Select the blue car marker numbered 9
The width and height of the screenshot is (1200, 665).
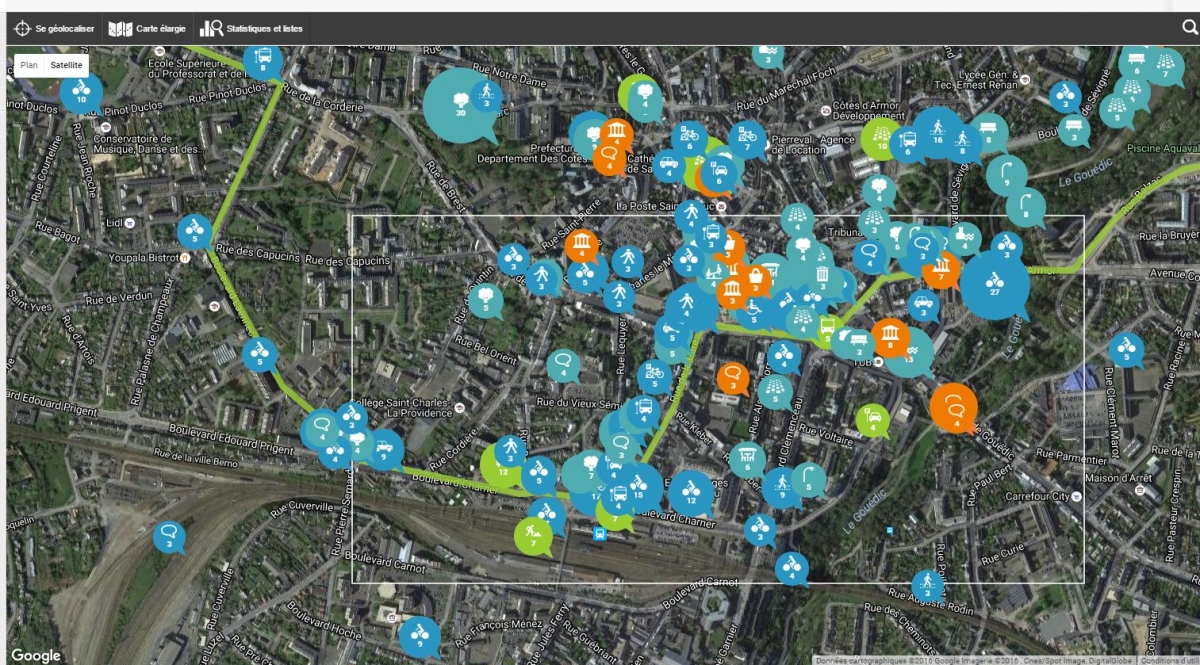click(384, 450)
